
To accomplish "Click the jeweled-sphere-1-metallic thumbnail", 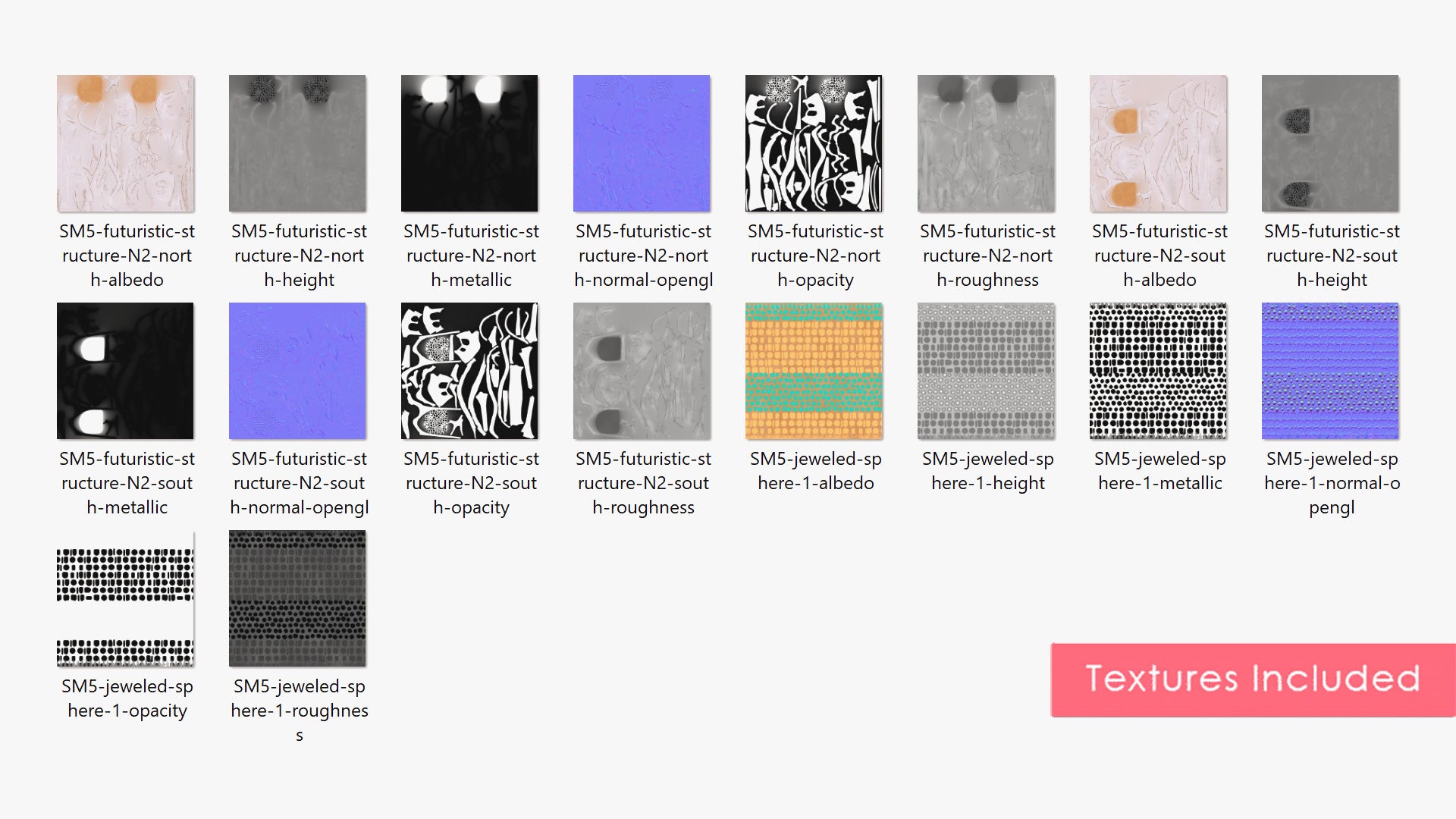I will pos(1159,371).
